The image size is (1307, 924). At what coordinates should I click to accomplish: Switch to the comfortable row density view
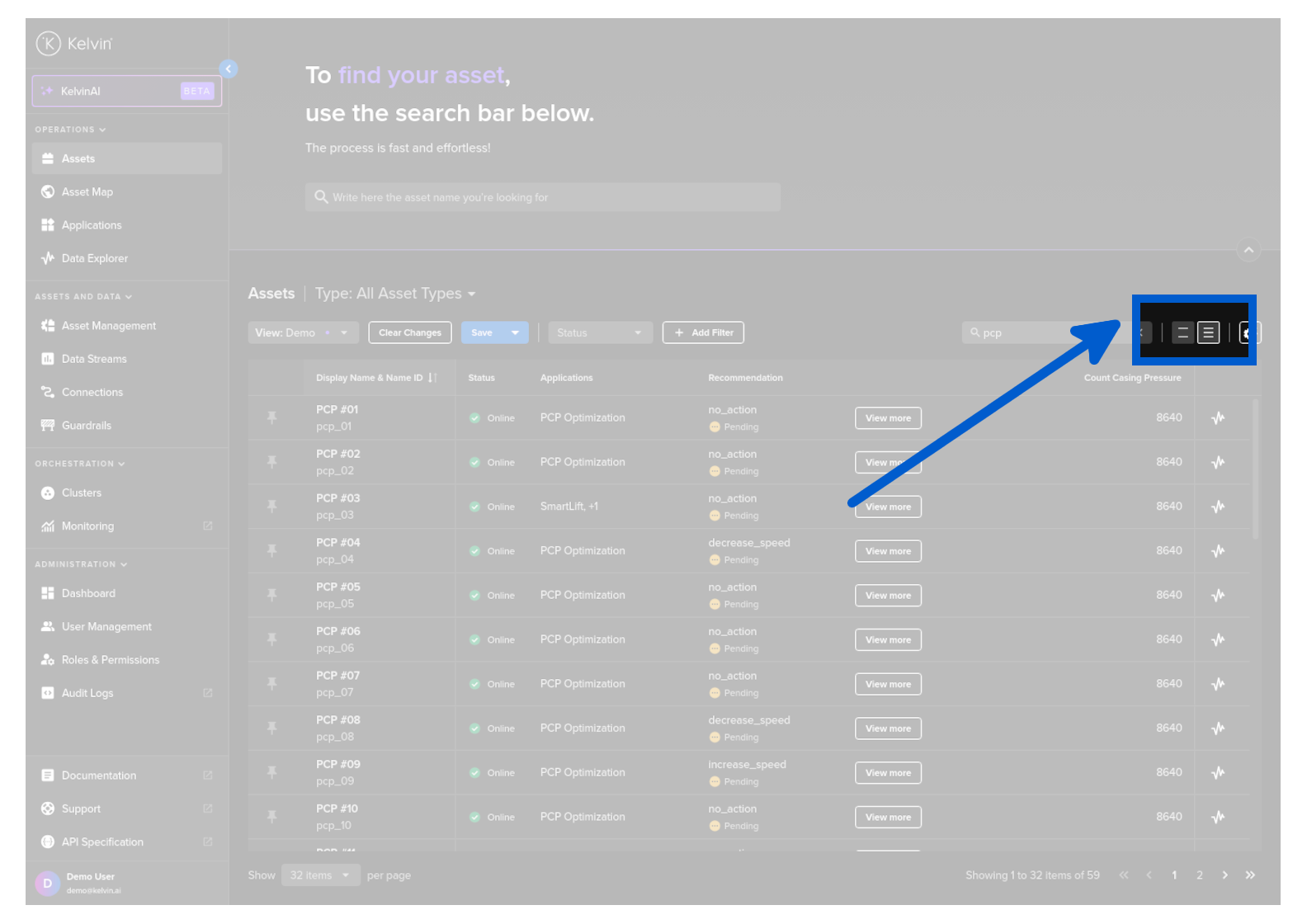click(1182, 333)
